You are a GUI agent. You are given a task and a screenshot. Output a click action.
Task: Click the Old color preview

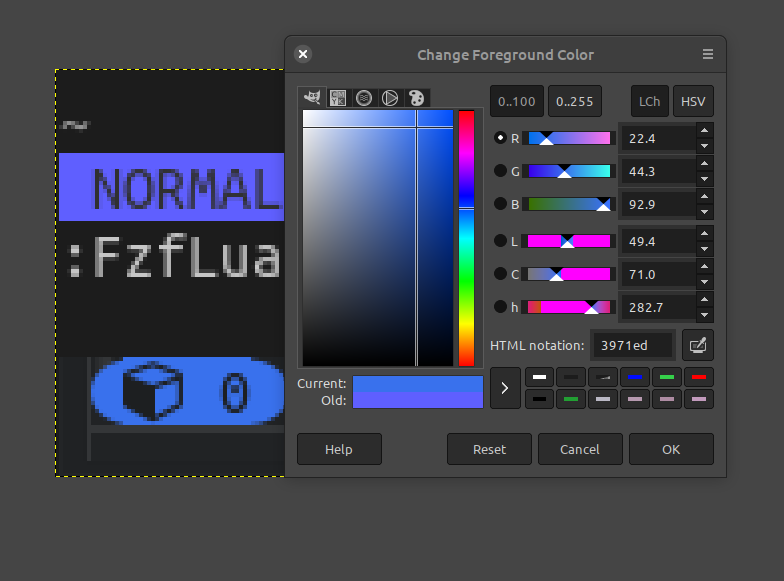(418, 400)
